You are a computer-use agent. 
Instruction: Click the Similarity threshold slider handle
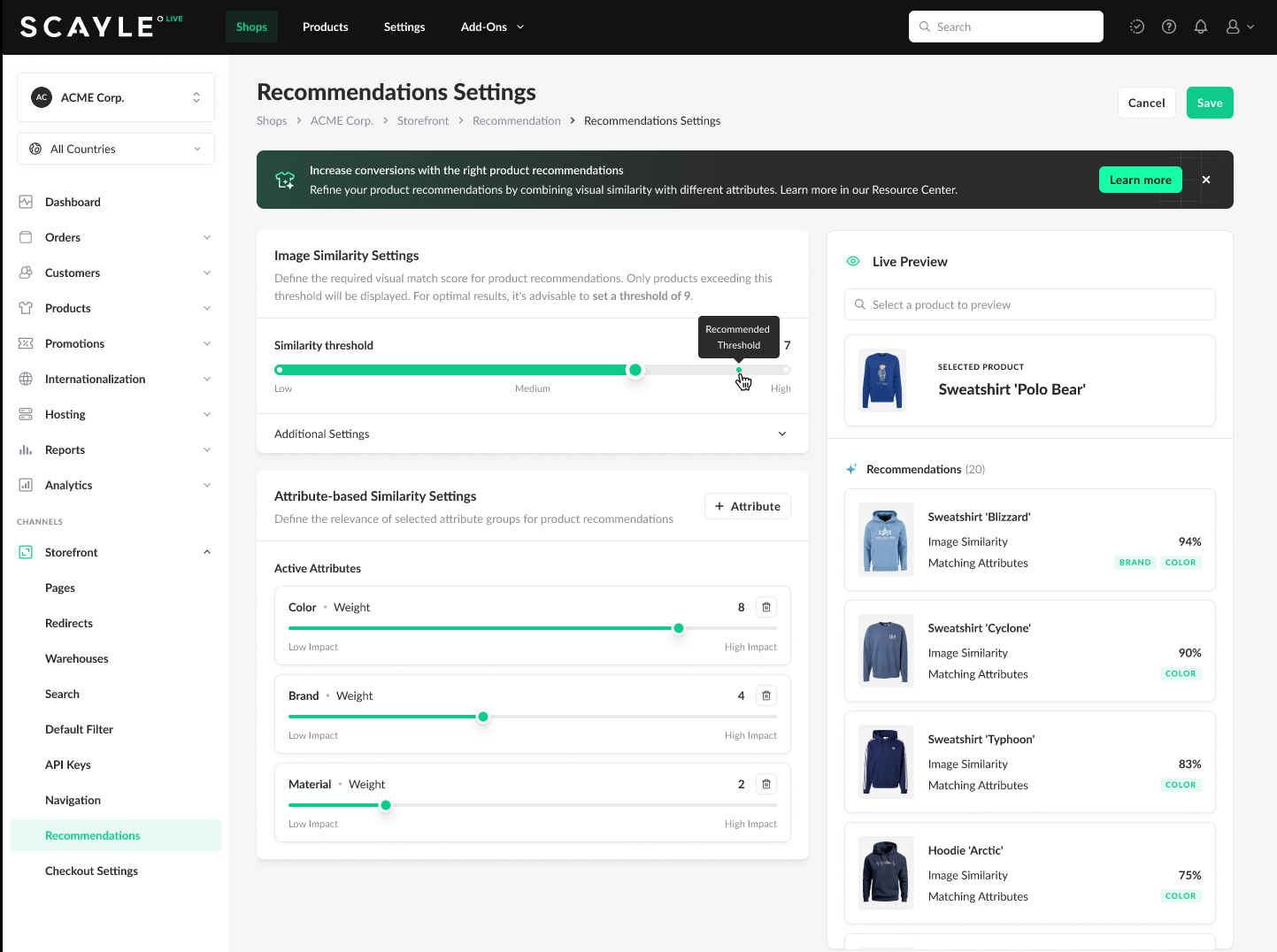click(635, 370)
